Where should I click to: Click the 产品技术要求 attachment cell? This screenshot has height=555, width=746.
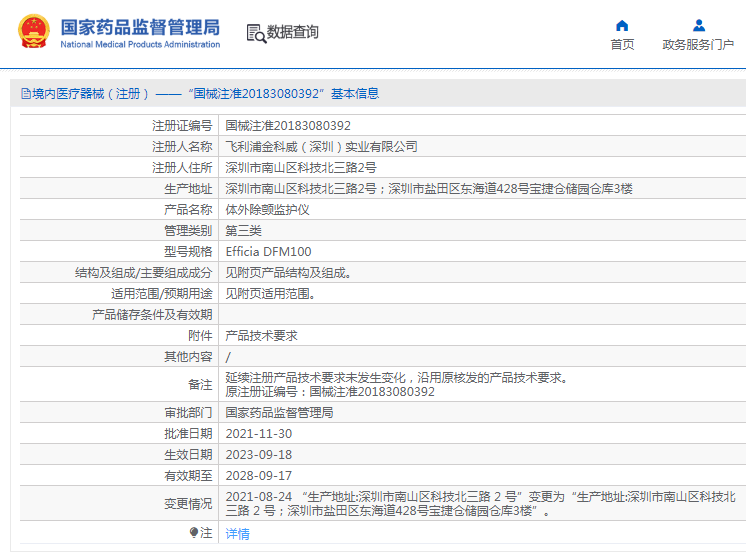point(261,336)
